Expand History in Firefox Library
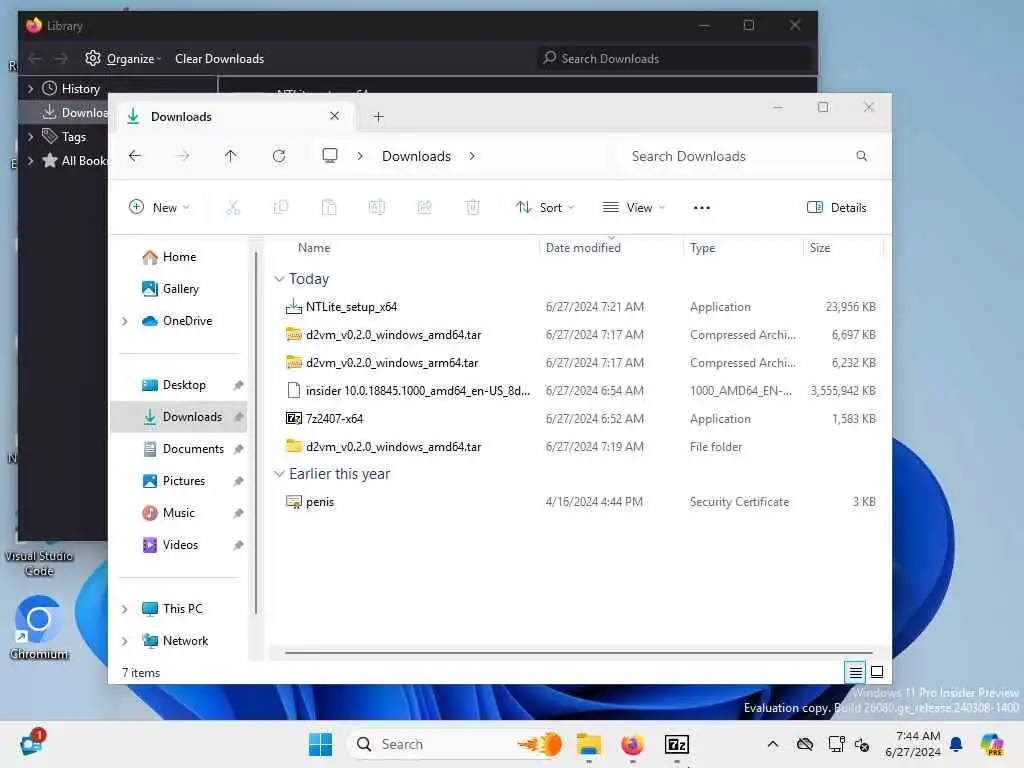The width and height of the screenshot is (1024, 768). click(30, 88)
